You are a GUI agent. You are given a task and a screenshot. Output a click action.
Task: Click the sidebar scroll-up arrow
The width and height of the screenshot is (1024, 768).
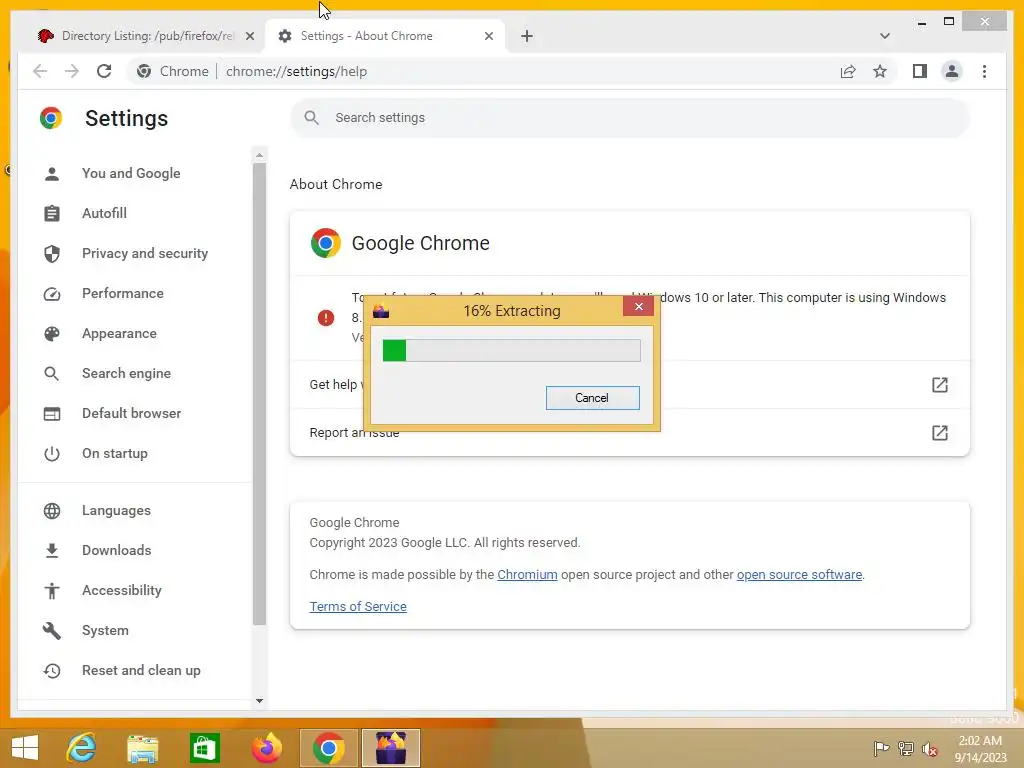[x=259, y=155]
